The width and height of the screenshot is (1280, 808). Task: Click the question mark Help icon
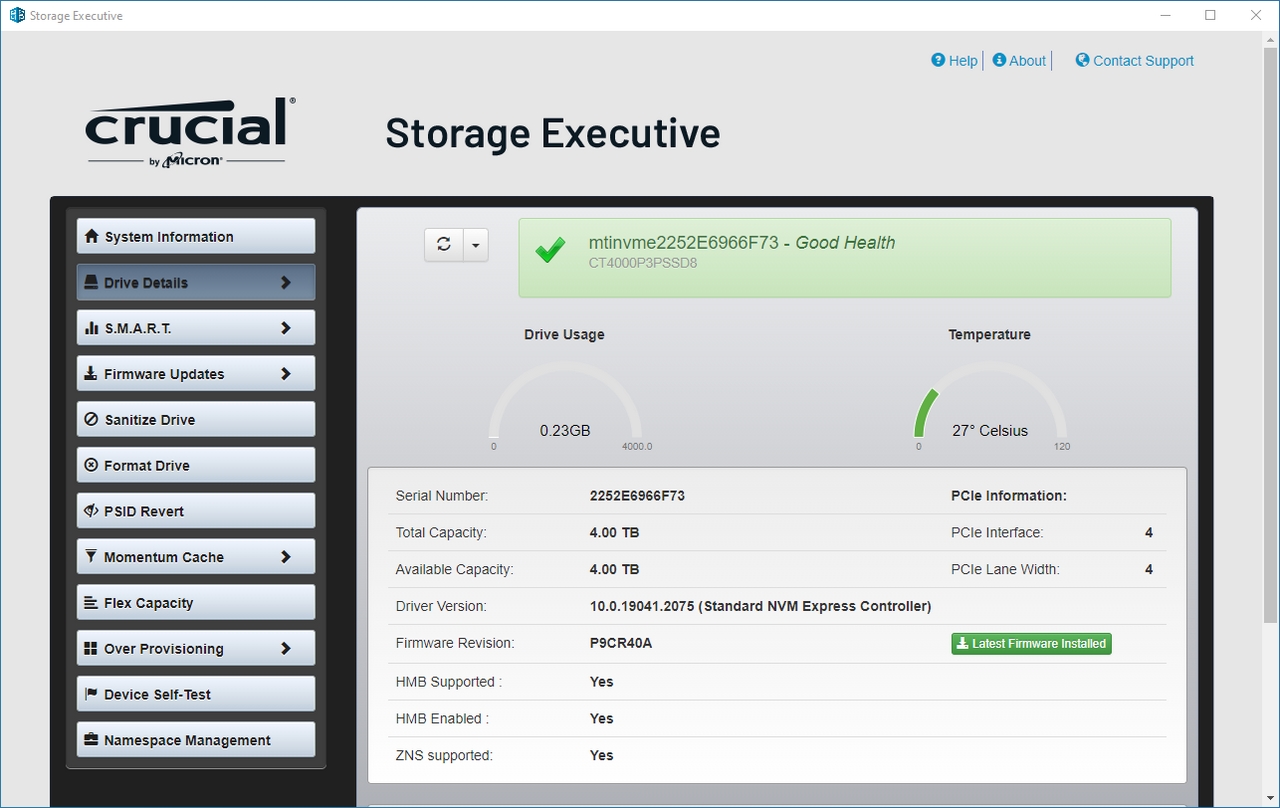(x=938, y=60)
